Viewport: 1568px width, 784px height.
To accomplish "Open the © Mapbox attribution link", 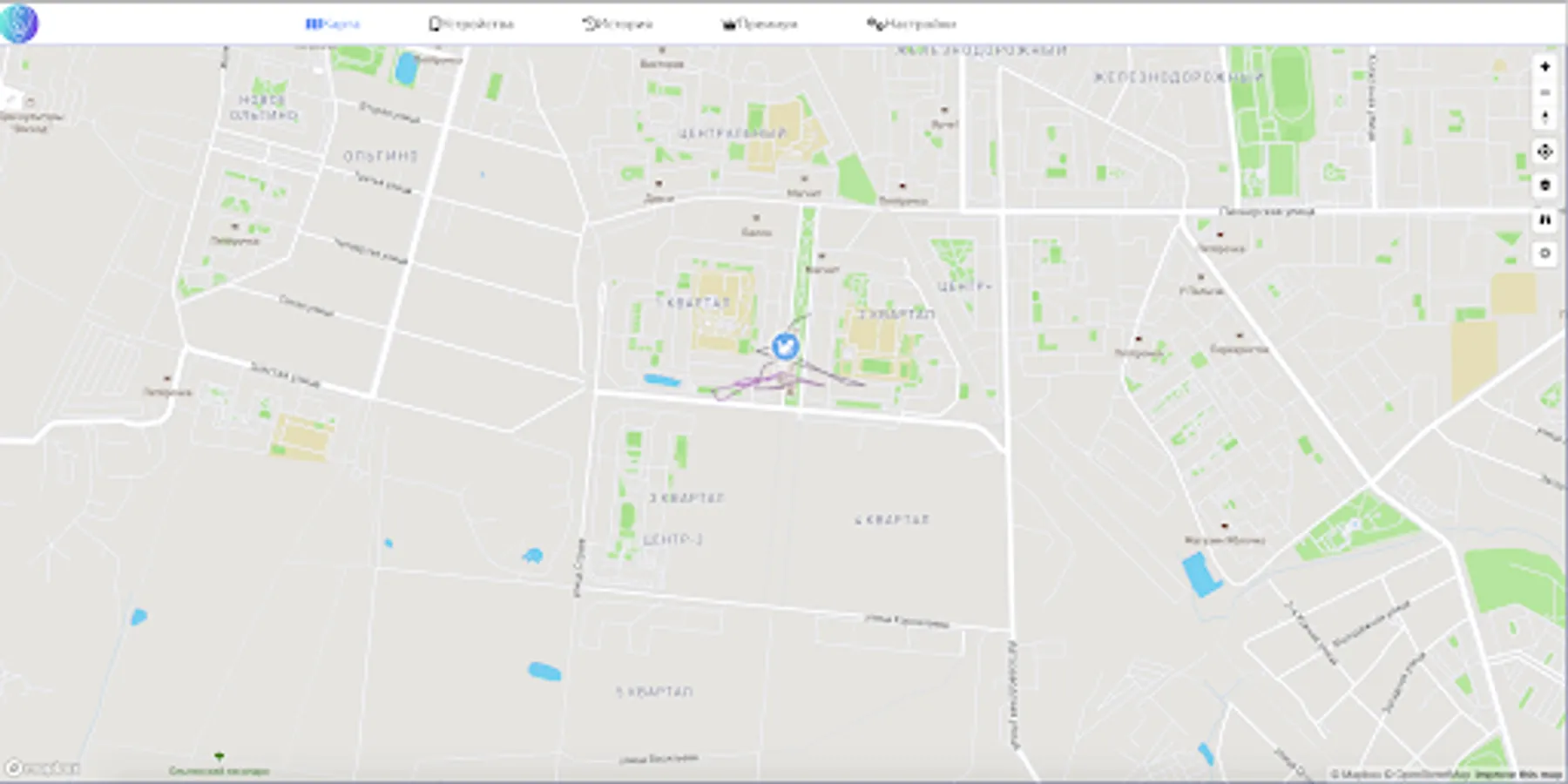I will click(1355, 774).
